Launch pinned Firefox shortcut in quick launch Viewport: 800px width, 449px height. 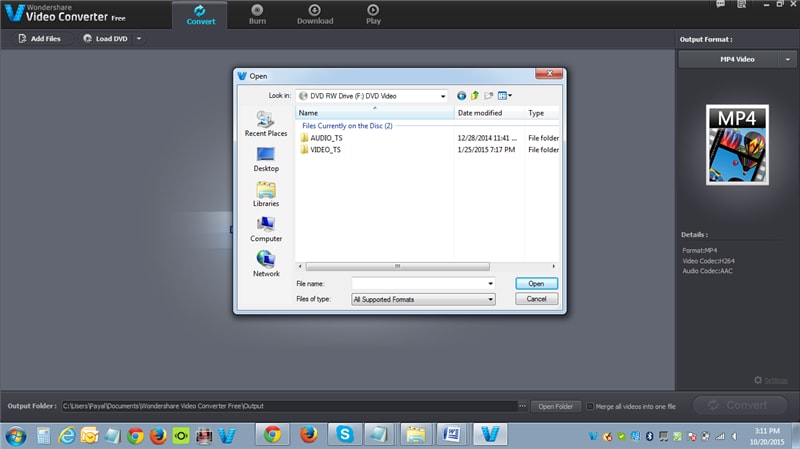point(158,436)
